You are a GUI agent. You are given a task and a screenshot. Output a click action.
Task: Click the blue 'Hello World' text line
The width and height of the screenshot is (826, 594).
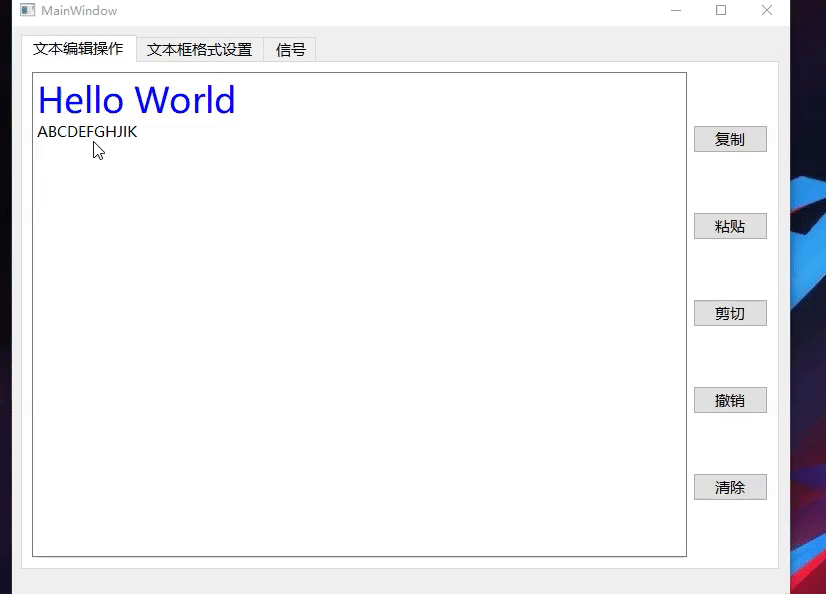[x=136, y=100]
